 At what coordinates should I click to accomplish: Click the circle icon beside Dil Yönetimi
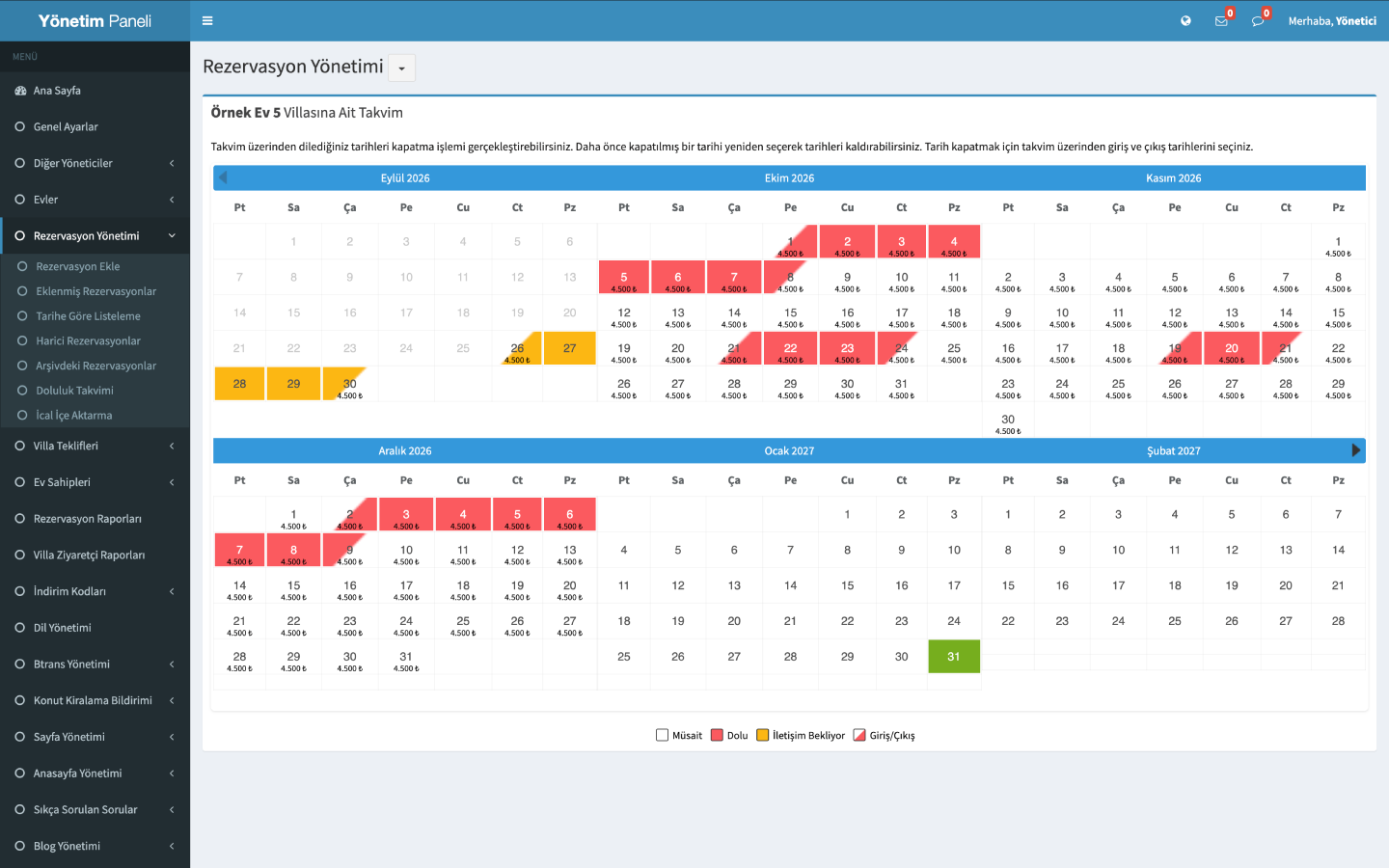tap(20, 628)
